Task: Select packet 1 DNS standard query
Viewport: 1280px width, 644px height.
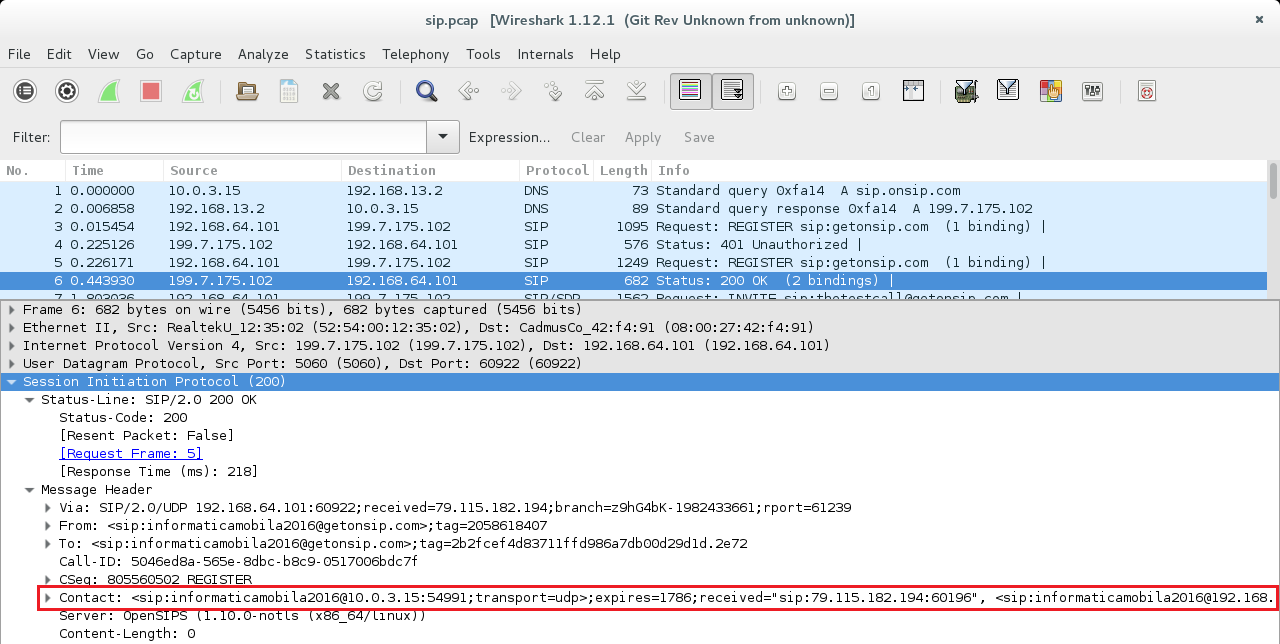Action: pyautogui.click(x=634, y=190)
